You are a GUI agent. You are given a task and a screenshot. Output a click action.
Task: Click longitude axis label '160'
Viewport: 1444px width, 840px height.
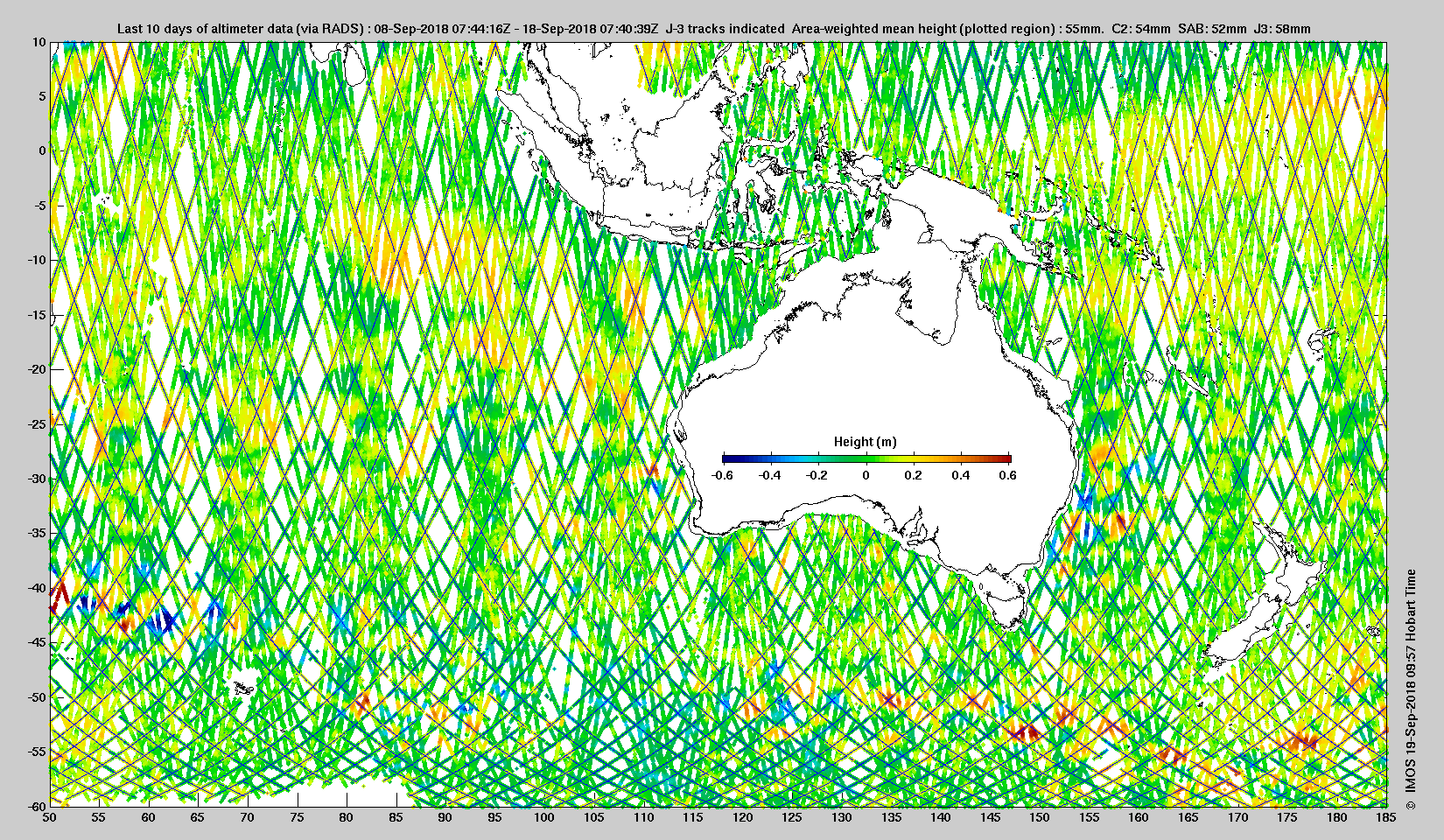[1139, 817]
